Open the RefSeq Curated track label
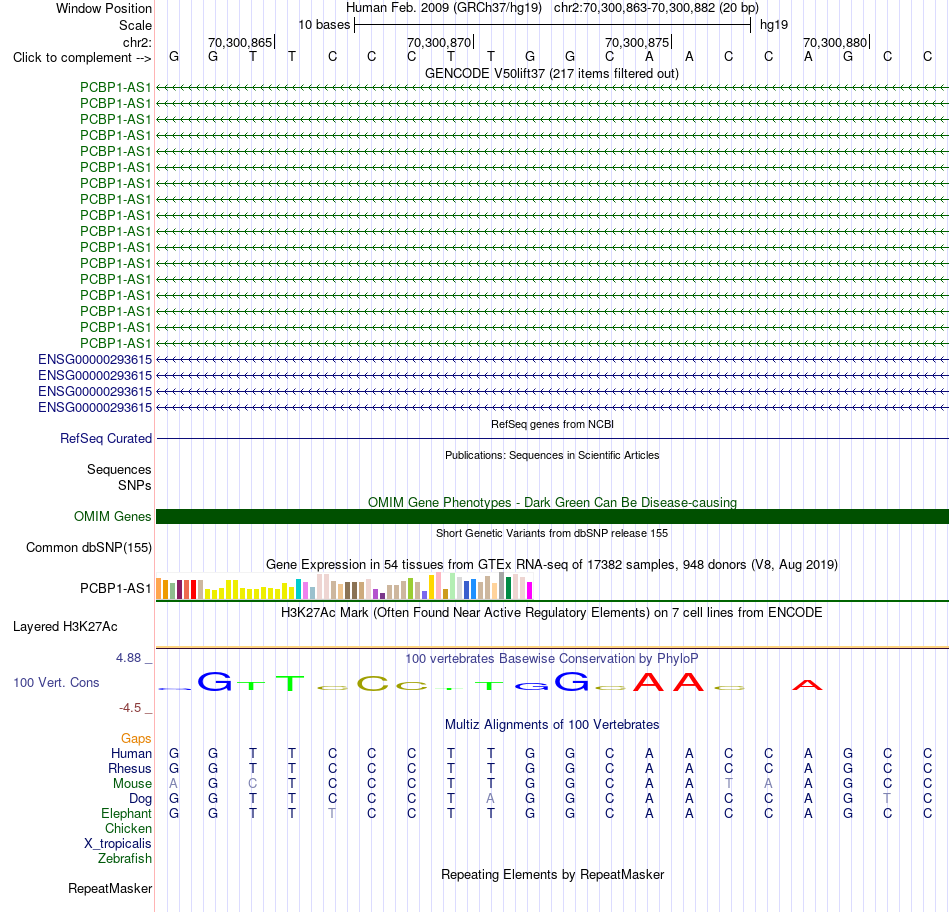 click(105, 438)
